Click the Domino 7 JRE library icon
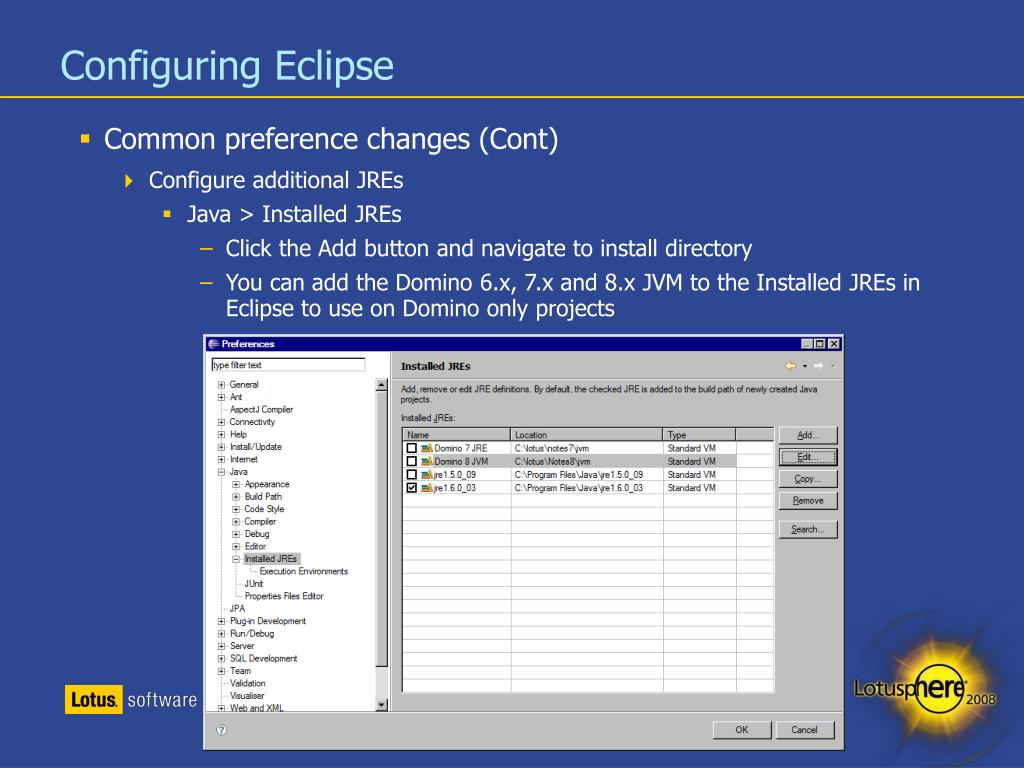This screenshot has height=768, width=1024. (427, 449)
